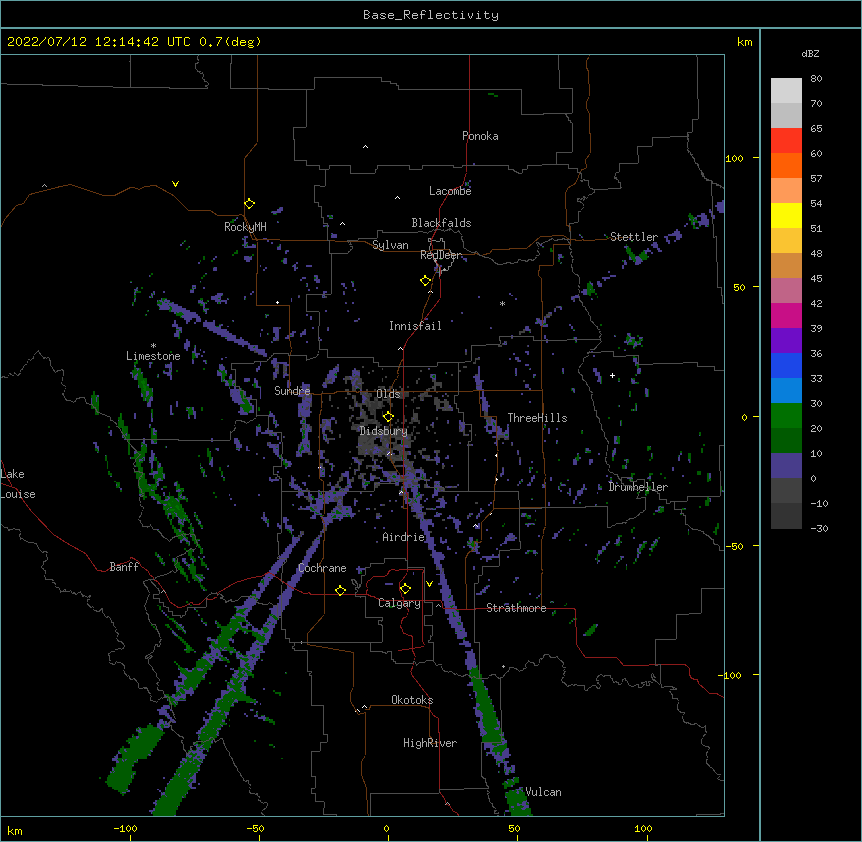This screenshot has width=862, height=842.
Task: Click the orange swatch between 60 and 57
Action: (786, 165)
